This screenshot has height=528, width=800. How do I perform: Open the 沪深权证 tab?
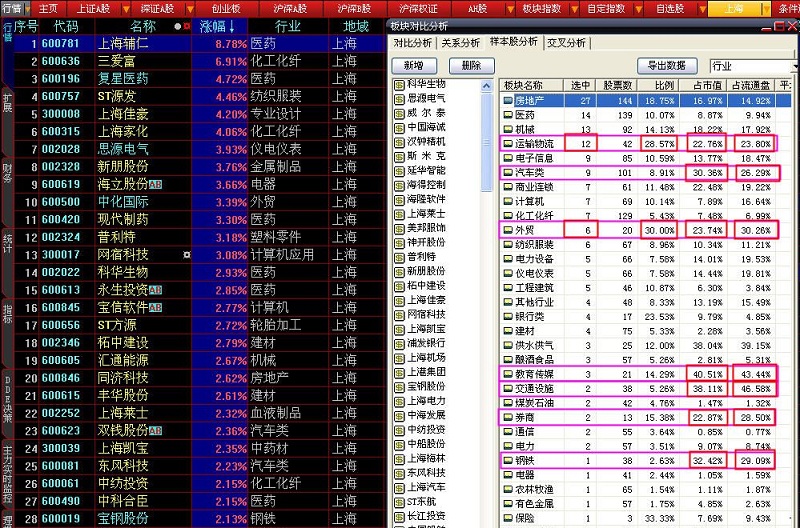coord(419,9)
